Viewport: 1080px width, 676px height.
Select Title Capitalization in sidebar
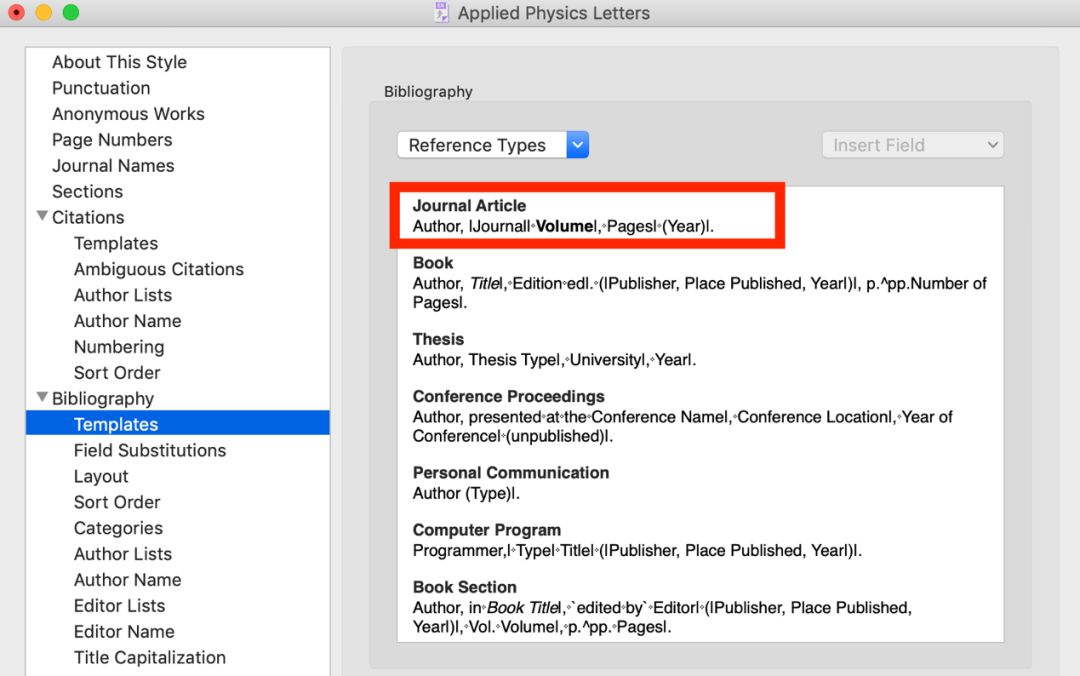pyautogui.click(x=150, y=657)
